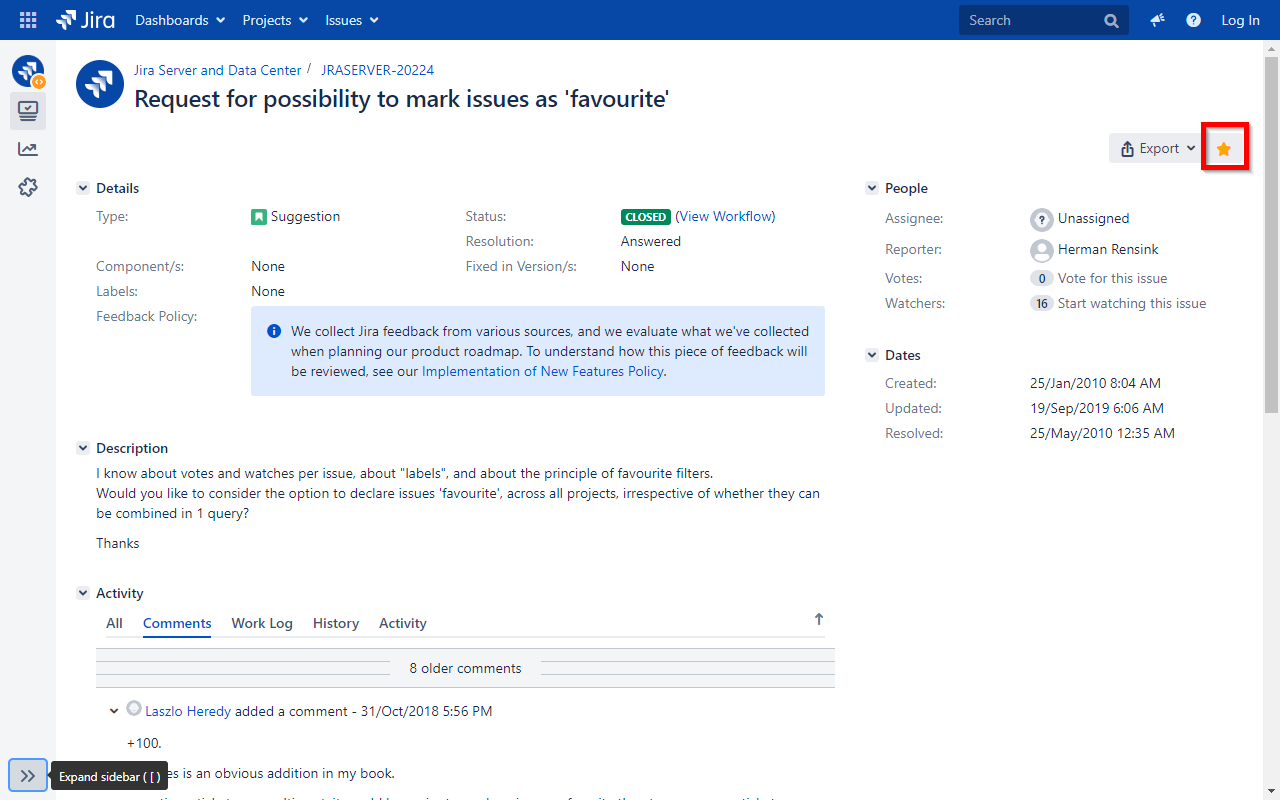The height and width of the screenshot is (800, 1280).
Task: Click the votes count badge 0
Action: (x=1042, y=279)
